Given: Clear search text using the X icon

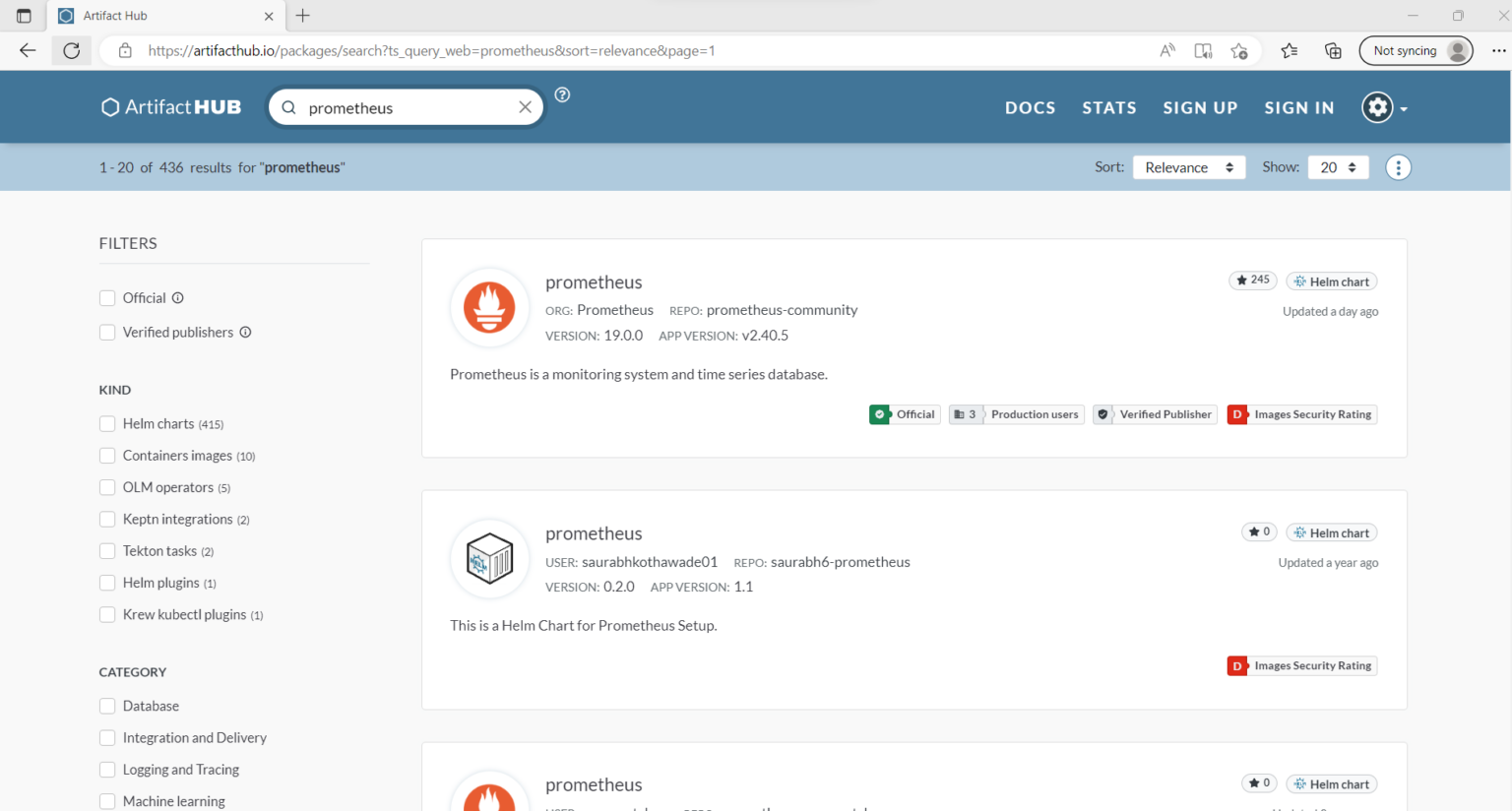Looking at the screenshot, I should (x=525, y=106).
